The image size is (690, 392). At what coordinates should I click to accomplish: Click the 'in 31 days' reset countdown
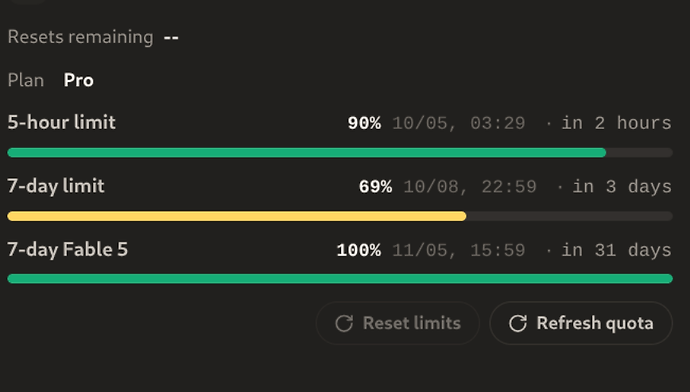click(x=617, y=250)
